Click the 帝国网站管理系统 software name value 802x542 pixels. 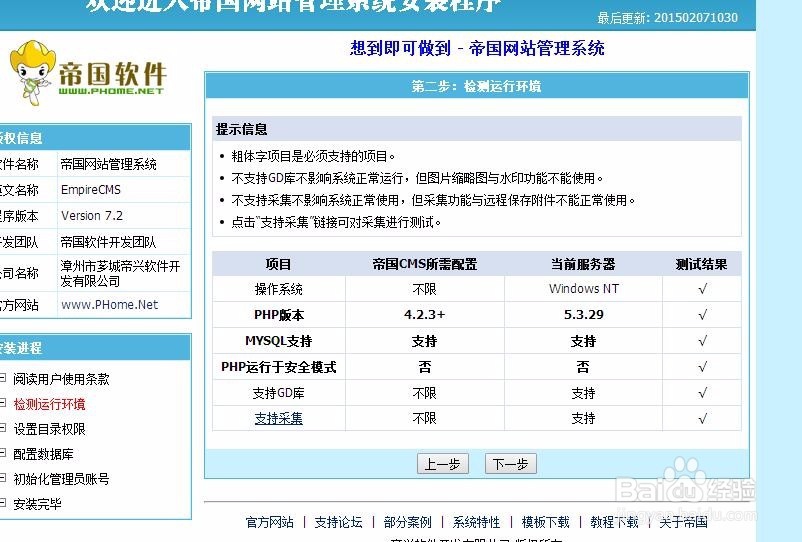(108, 164)
